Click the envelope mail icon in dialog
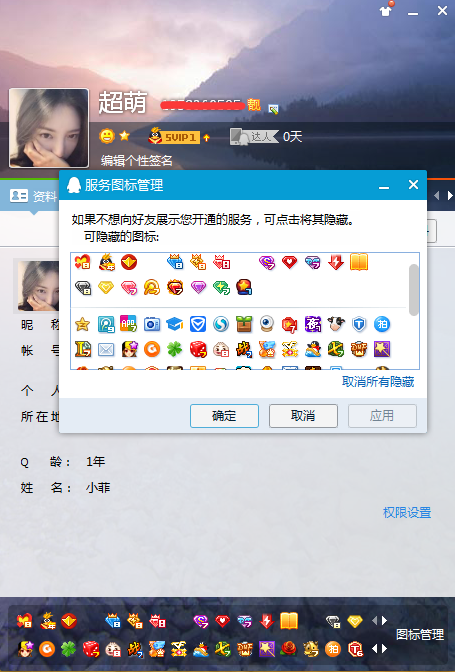455x672 pixels. pyautogui.click(x=106, y=350)
